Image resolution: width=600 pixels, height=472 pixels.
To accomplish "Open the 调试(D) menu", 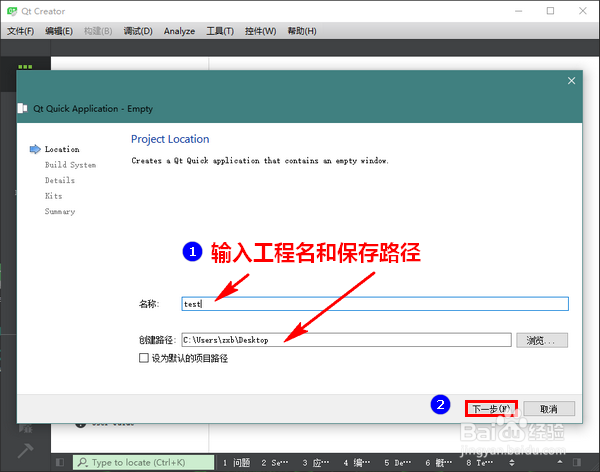I will [x=138, y=31].
